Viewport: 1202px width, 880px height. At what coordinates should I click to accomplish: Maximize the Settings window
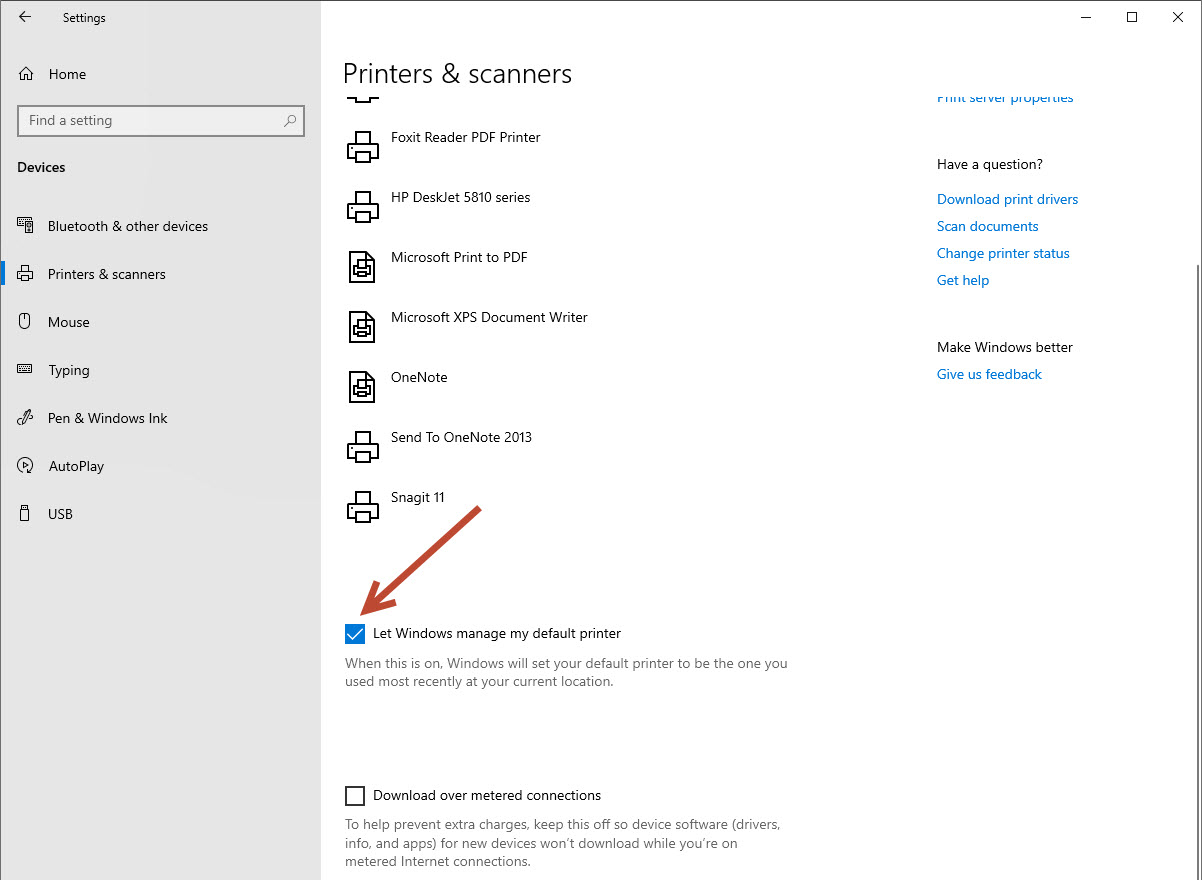tap(1132, 17)
